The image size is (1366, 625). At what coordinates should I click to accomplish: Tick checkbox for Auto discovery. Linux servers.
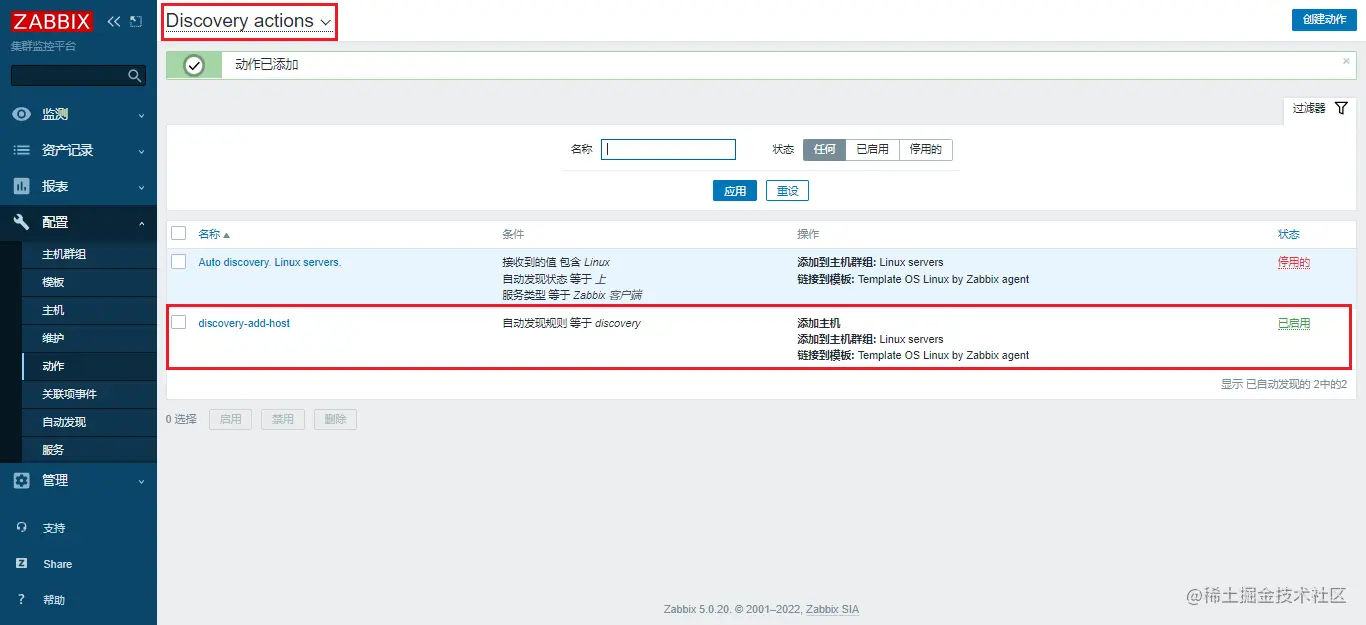[x=179, y=262]
